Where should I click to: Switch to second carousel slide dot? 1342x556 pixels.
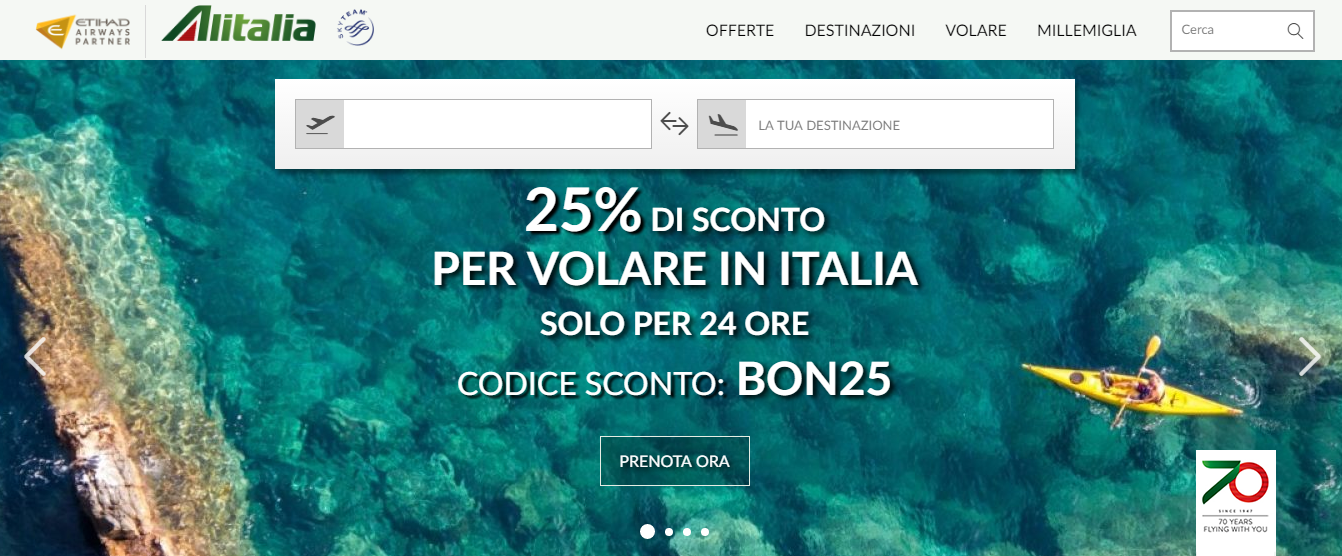click(669, 532)
